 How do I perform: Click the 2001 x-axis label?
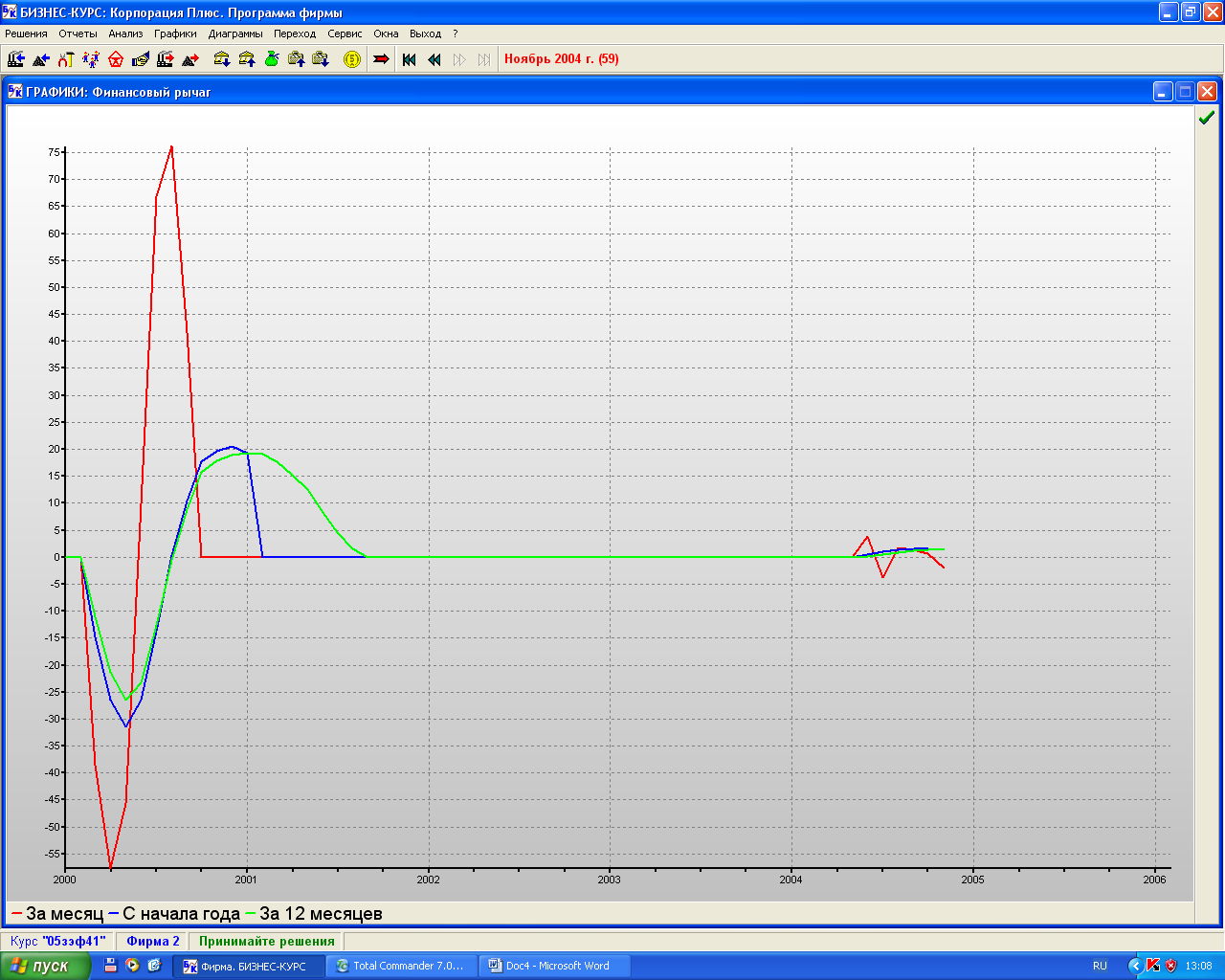[x=246, y=880]
